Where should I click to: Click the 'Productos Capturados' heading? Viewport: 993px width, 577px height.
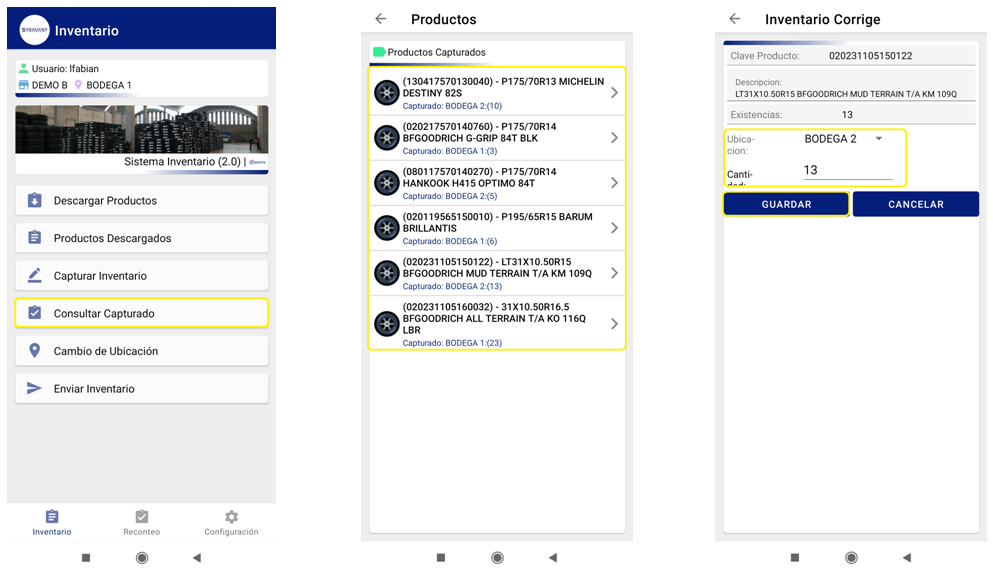pyautogui.click(x=436, y=52)
